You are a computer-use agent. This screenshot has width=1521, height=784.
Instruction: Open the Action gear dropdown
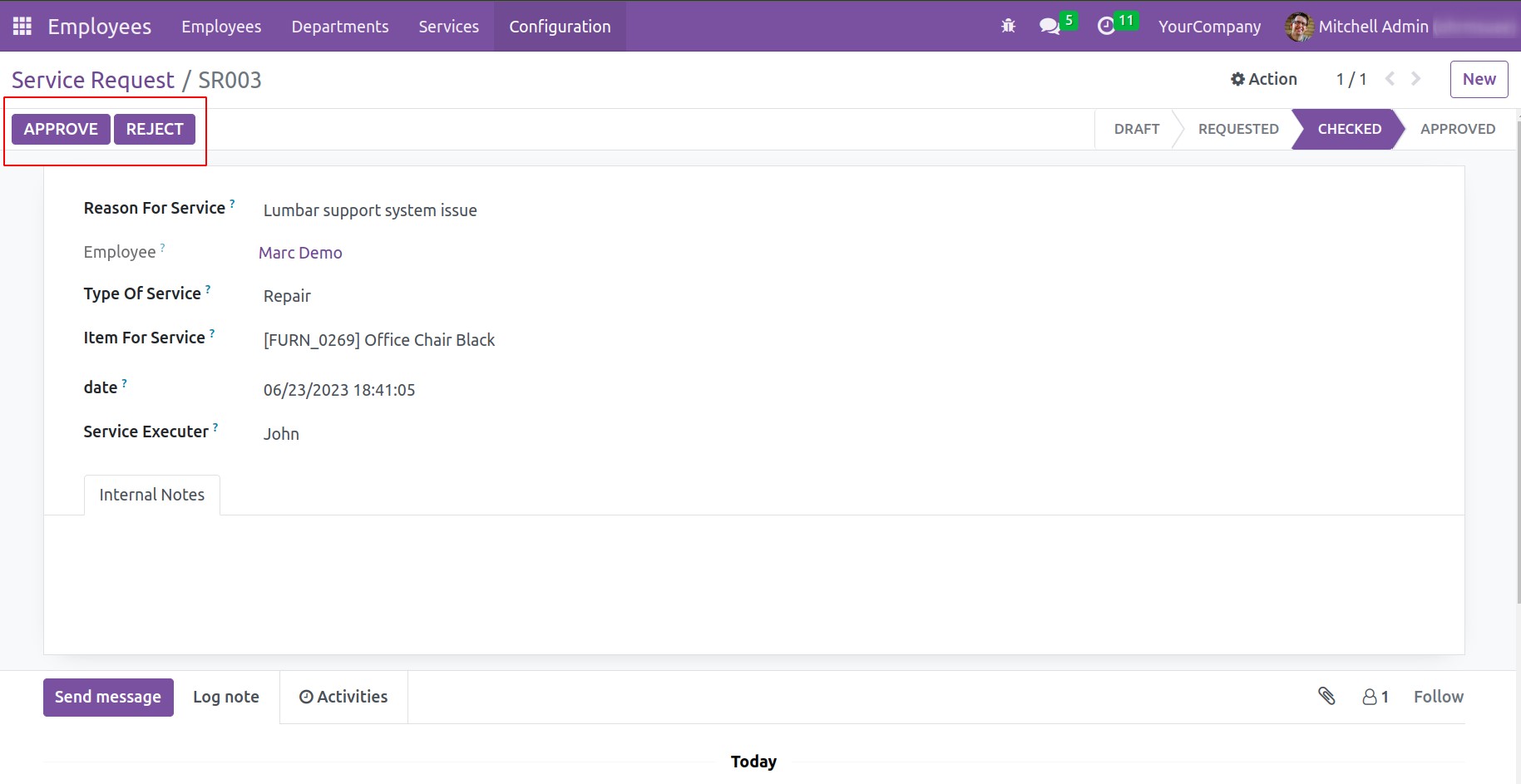click(x=1263, y=79)
